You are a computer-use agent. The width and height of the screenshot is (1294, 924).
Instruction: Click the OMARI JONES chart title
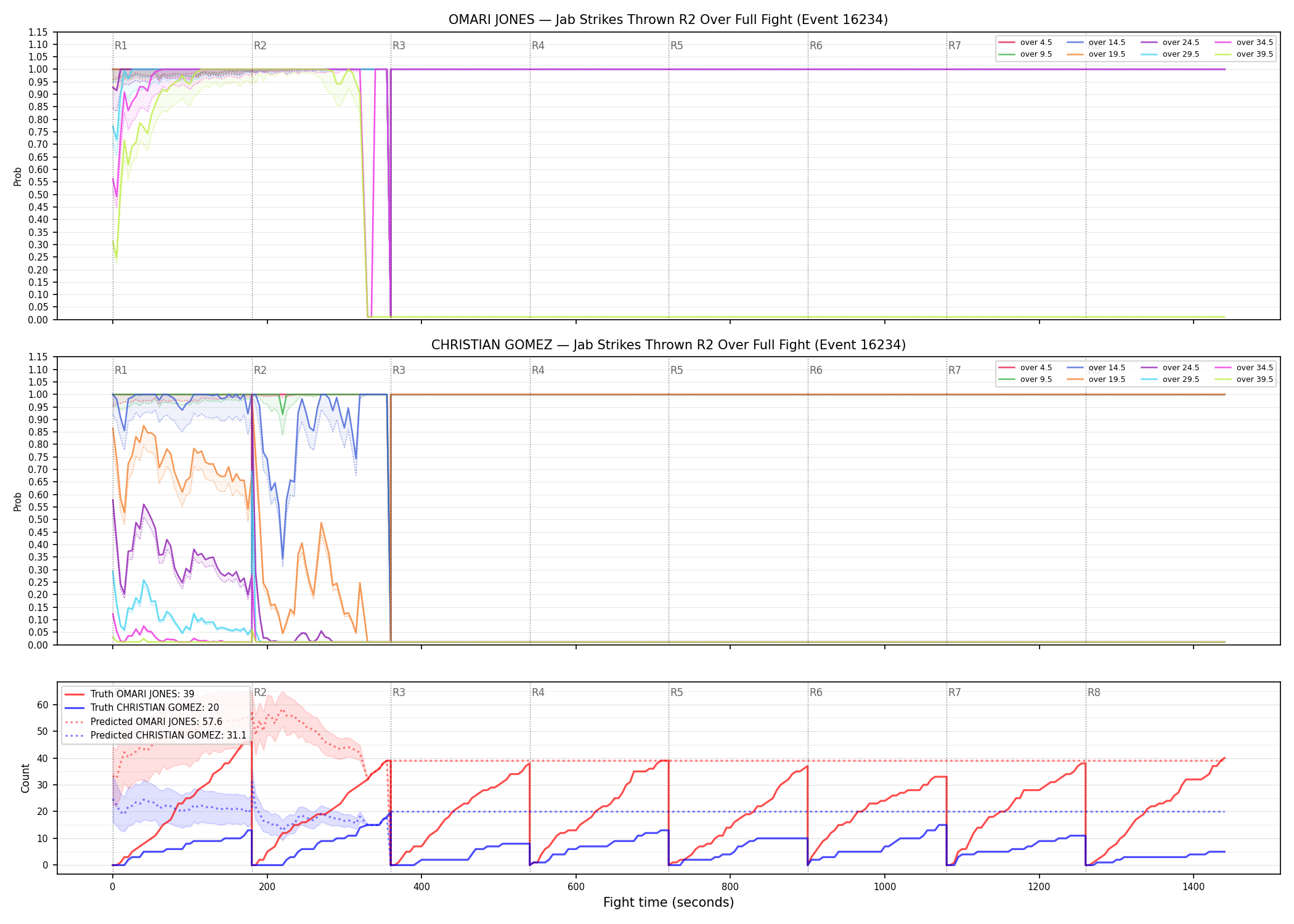point(668,20)
